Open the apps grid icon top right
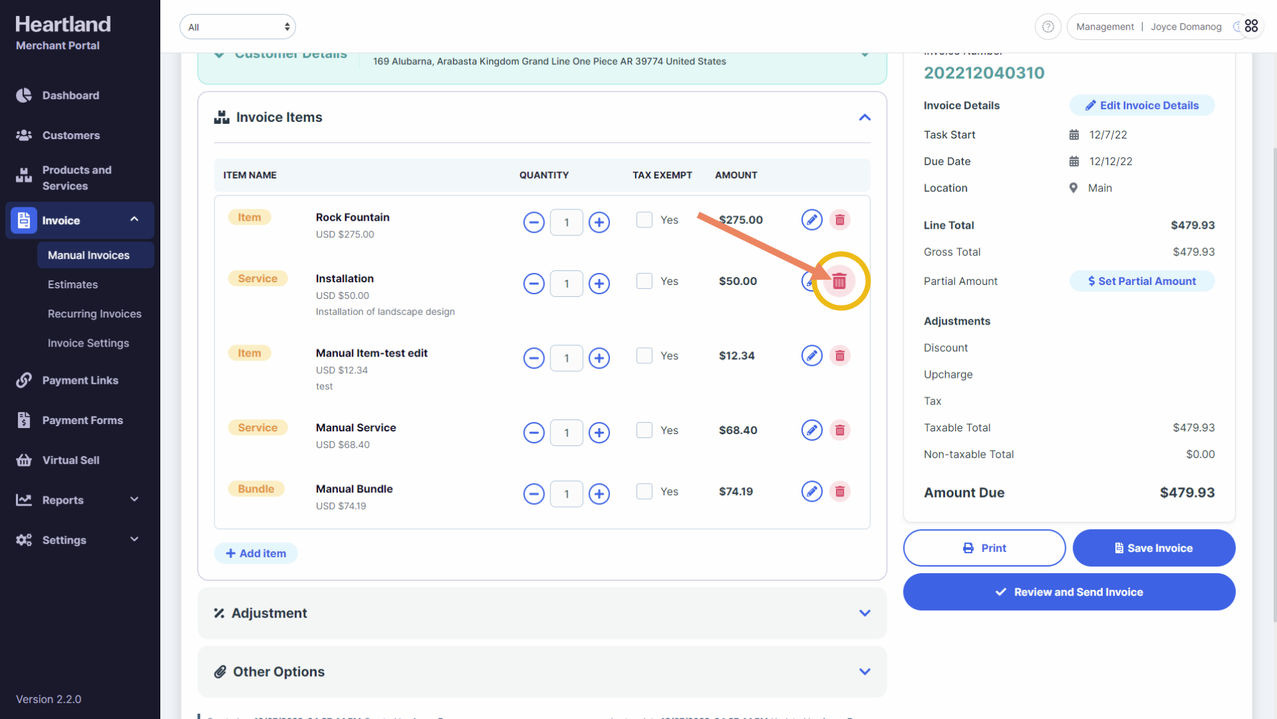The image size is (1277, 719). point(1251,27)
